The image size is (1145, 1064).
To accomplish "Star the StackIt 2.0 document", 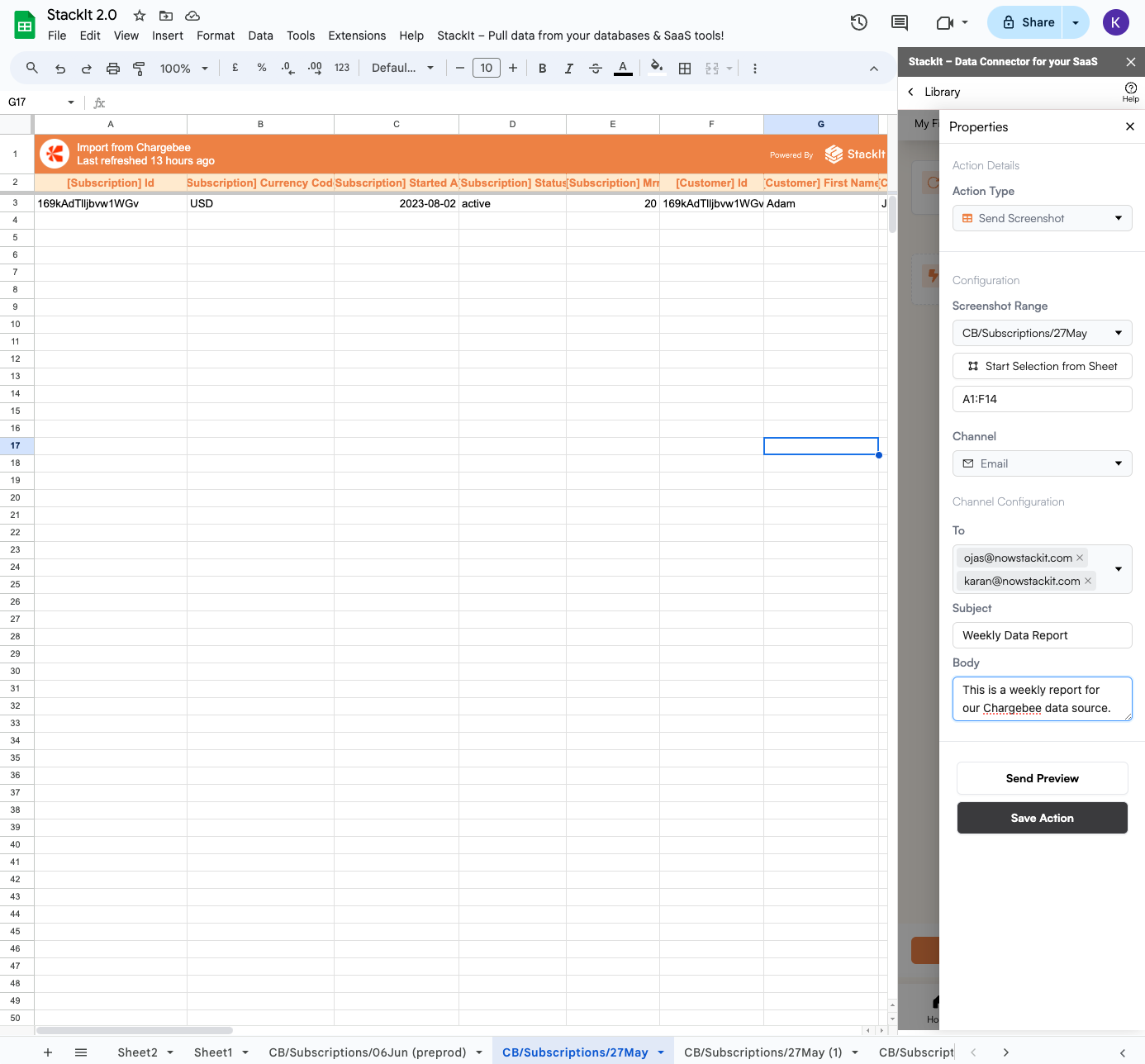I will (140, 16).
